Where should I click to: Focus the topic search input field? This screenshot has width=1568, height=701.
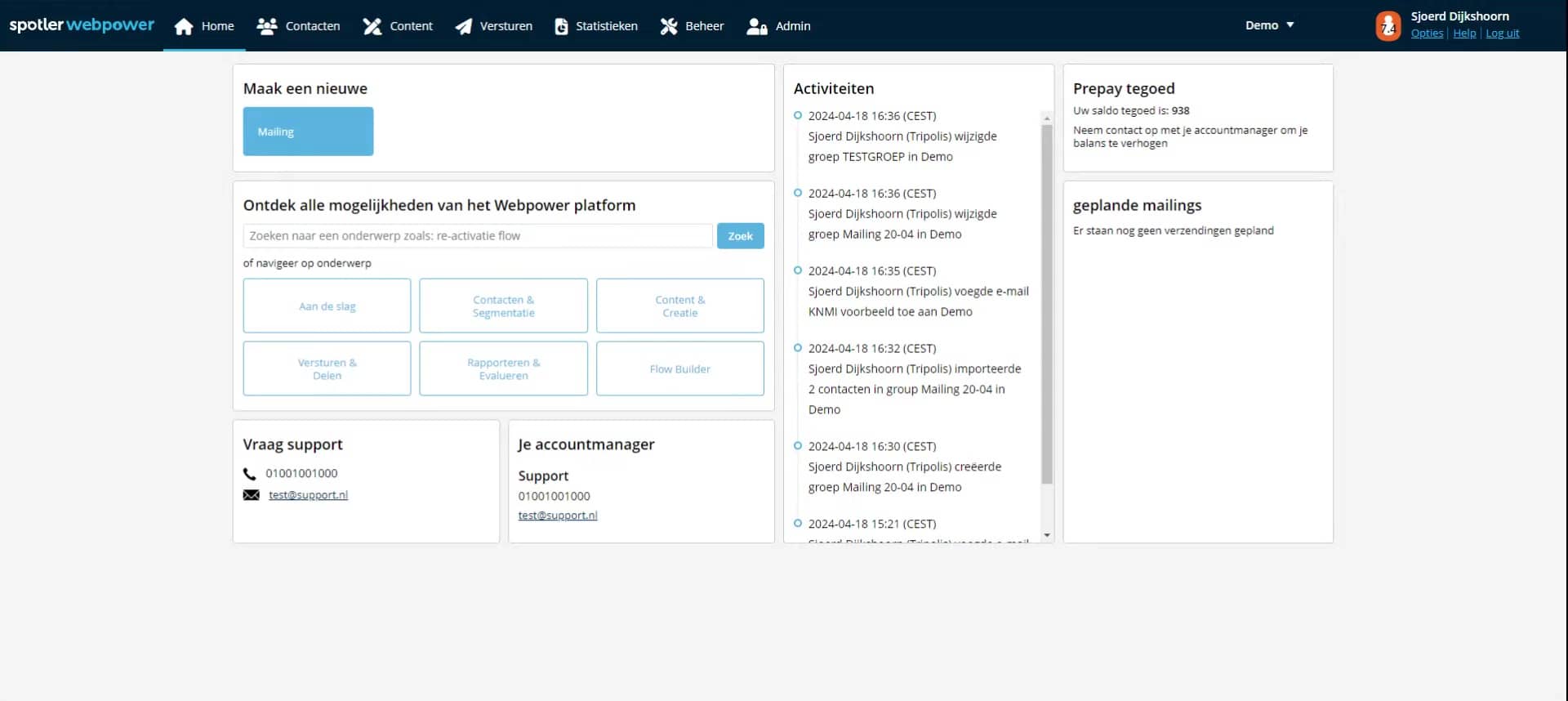point(478,236)
